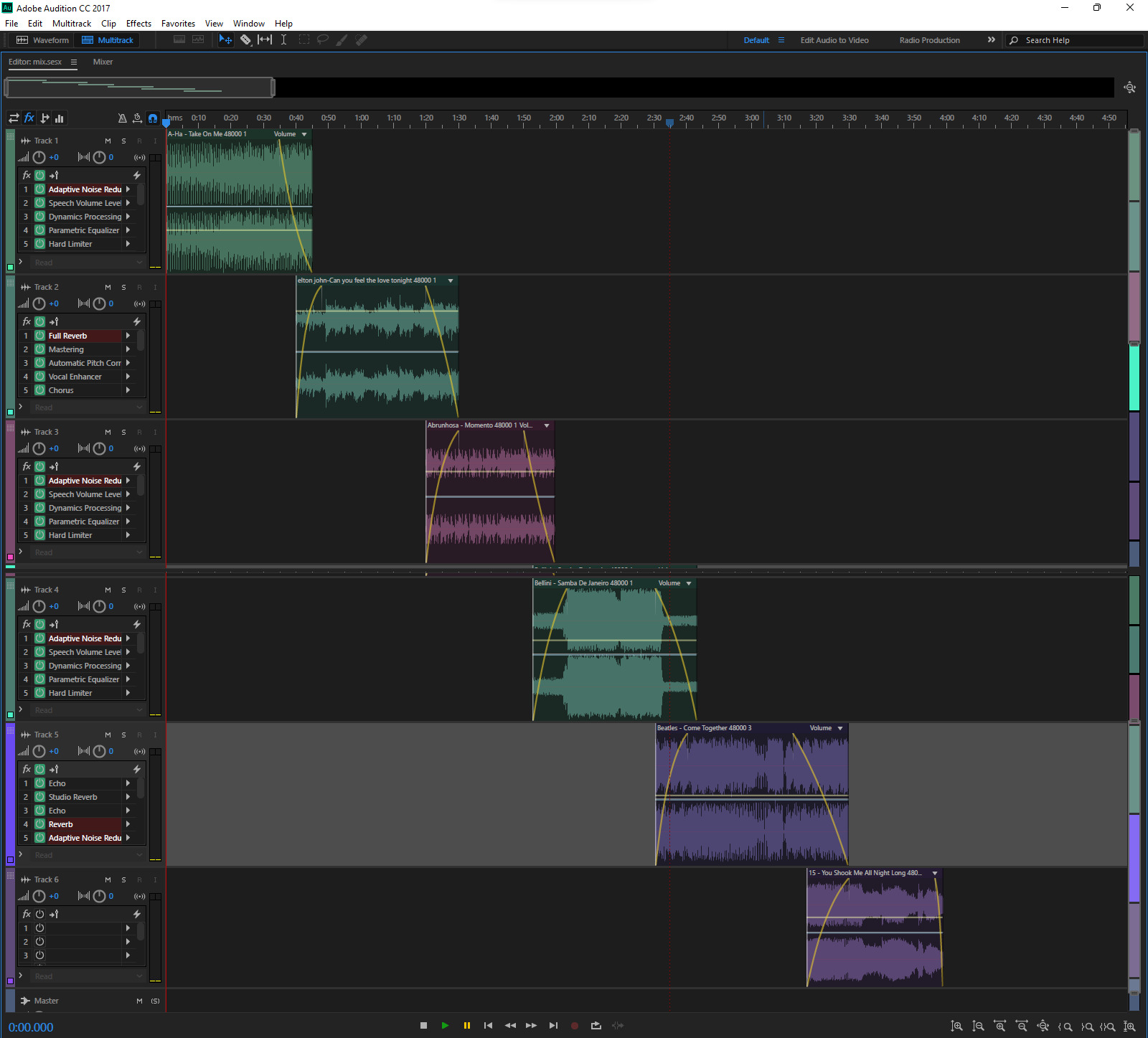Switch to the Mixer tab

click(103, 62)
